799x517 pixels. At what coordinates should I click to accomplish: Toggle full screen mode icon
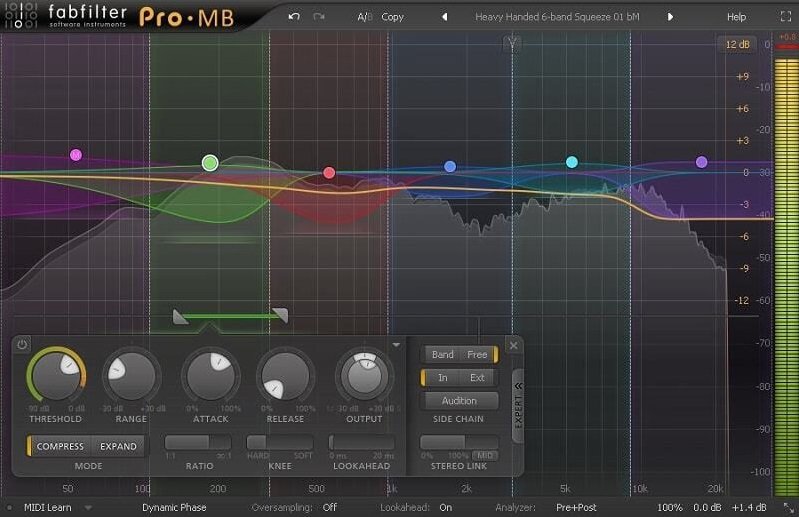(x=786, y=17)
